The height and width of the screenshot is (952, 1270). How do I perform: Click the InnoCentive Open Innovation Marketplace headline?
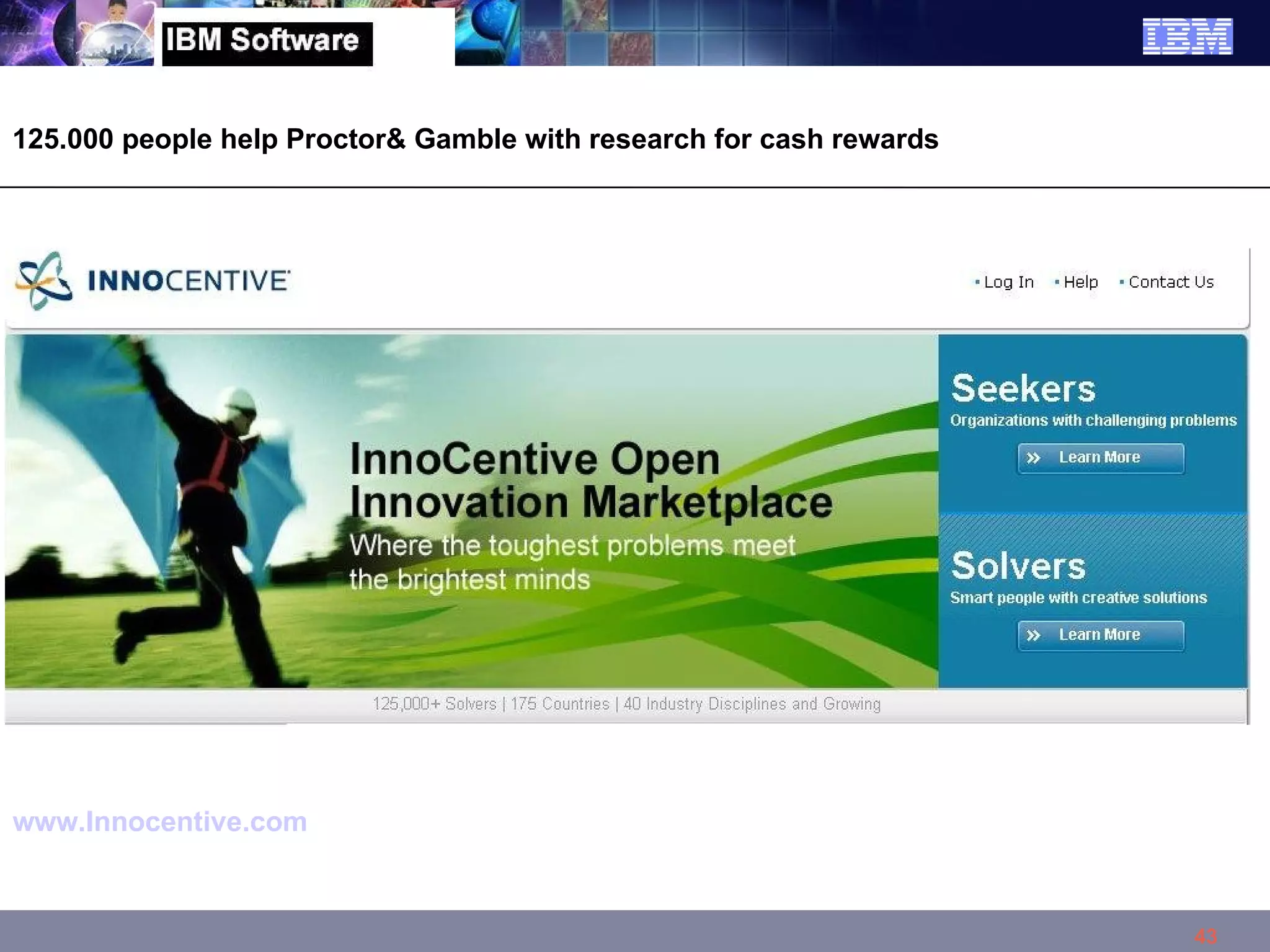[590, 480]
